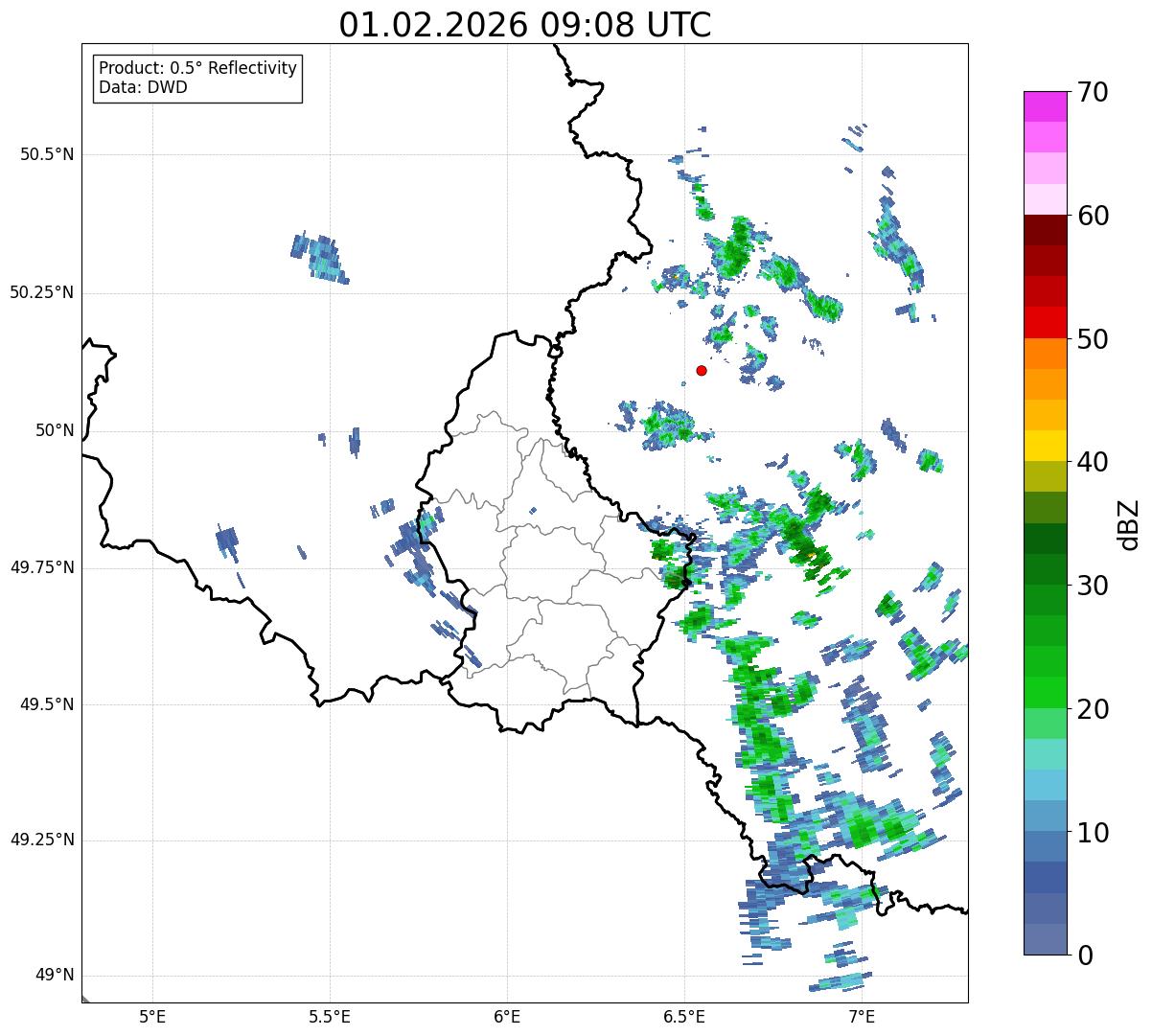The width and height of the screenshot is (1152, 1036).
Task: Pick the grey-blue bottom colorbar segment at 0
Action: pyautogui.click(x=1046, y=939)
